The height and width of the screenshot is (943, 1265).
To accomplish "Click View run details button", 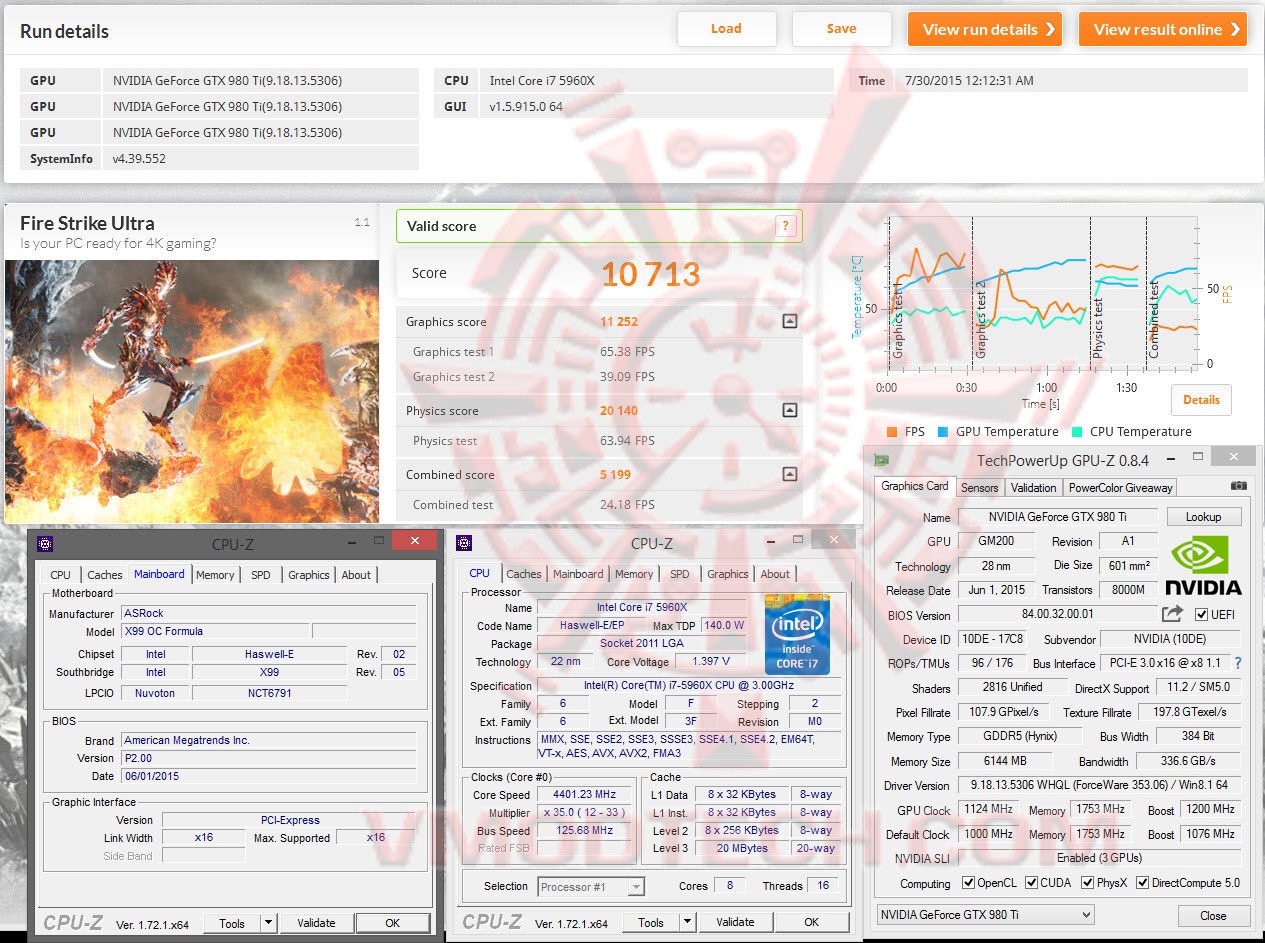I will pos(984,29).
